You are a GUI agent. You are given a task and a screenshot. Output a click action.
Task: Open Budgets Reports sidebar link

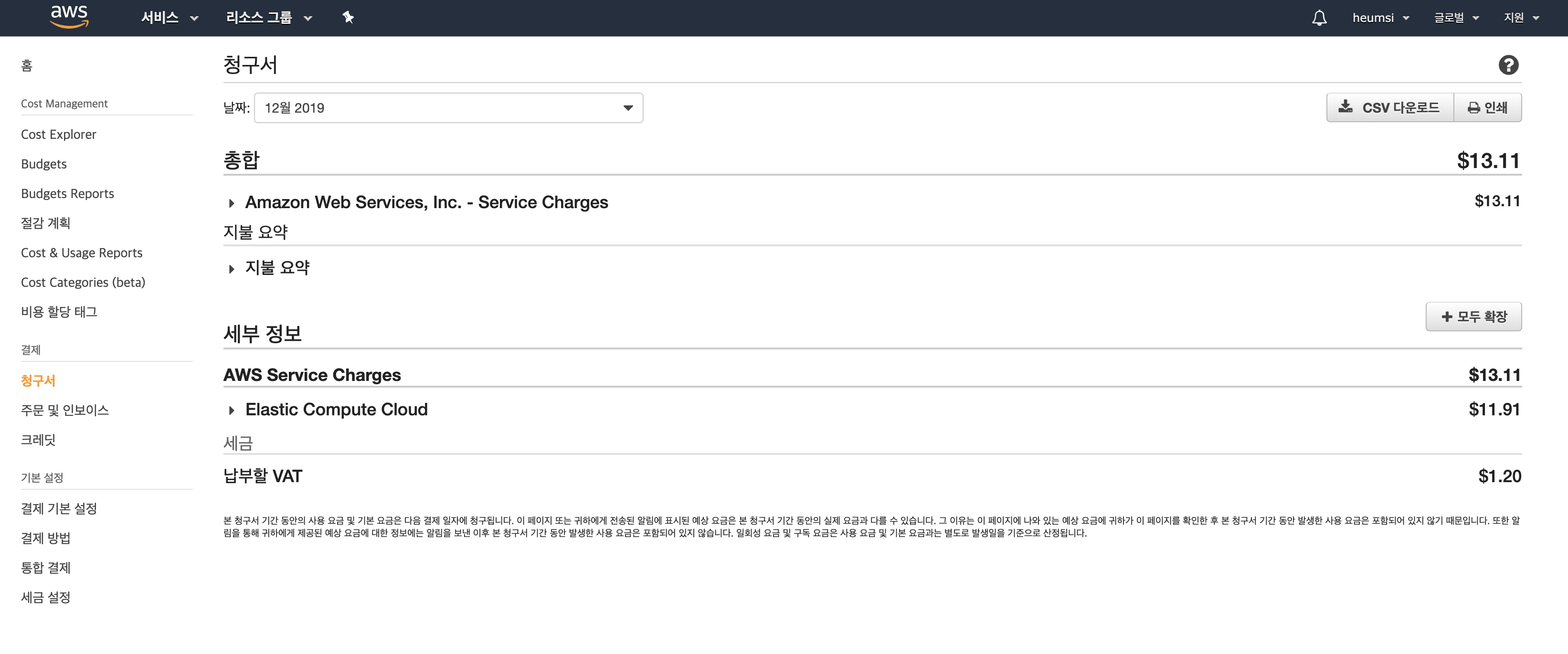pos(68,193)
